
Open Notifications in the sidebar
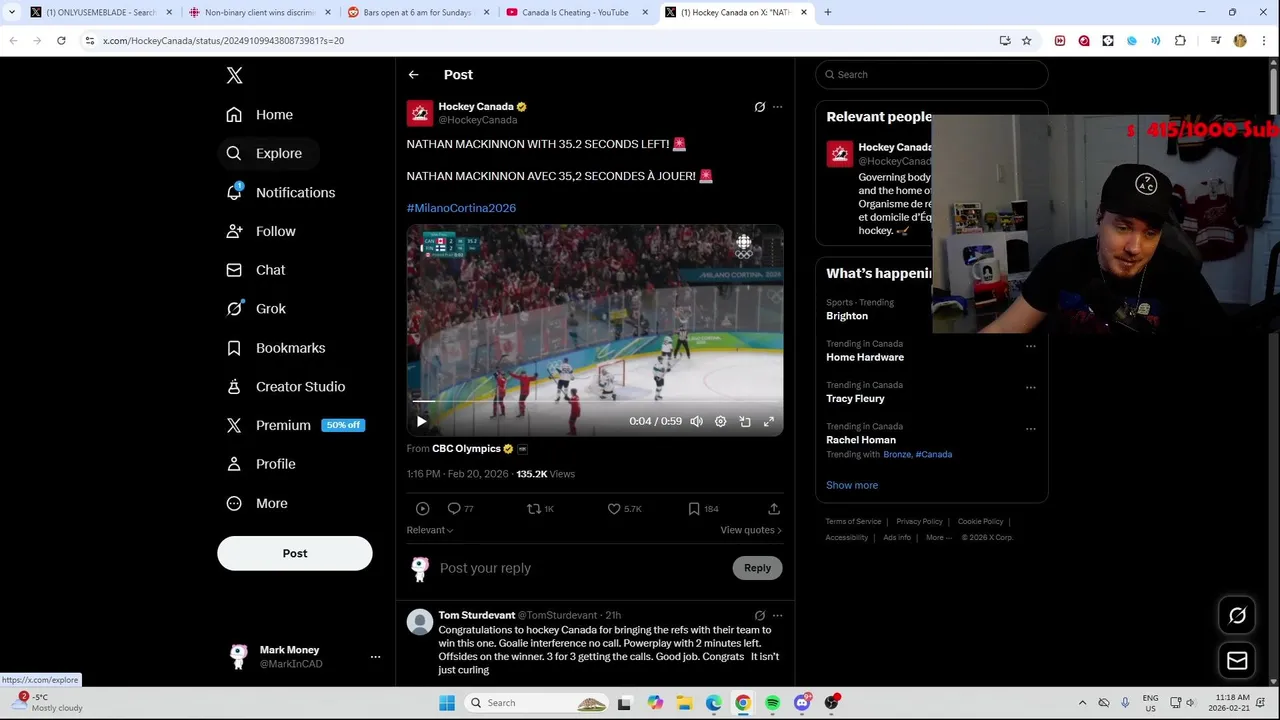[x=281, y=192]
